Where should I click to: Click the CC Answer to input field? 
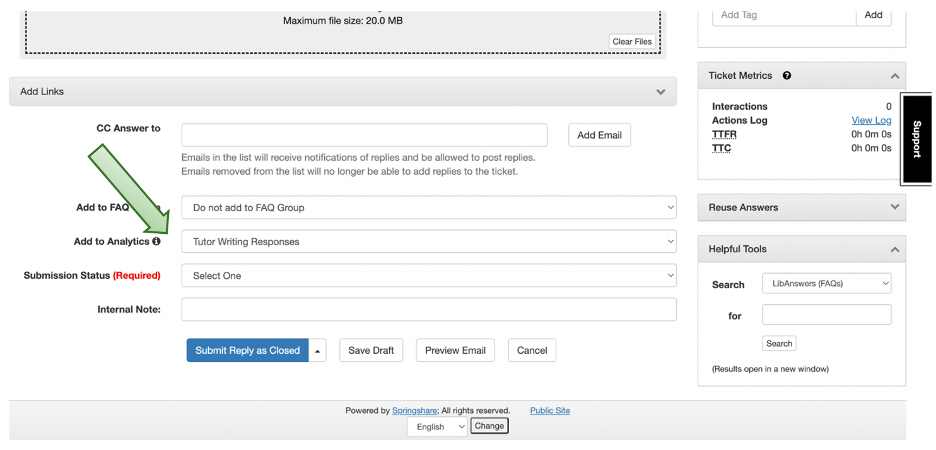click(x=364, y=135)
